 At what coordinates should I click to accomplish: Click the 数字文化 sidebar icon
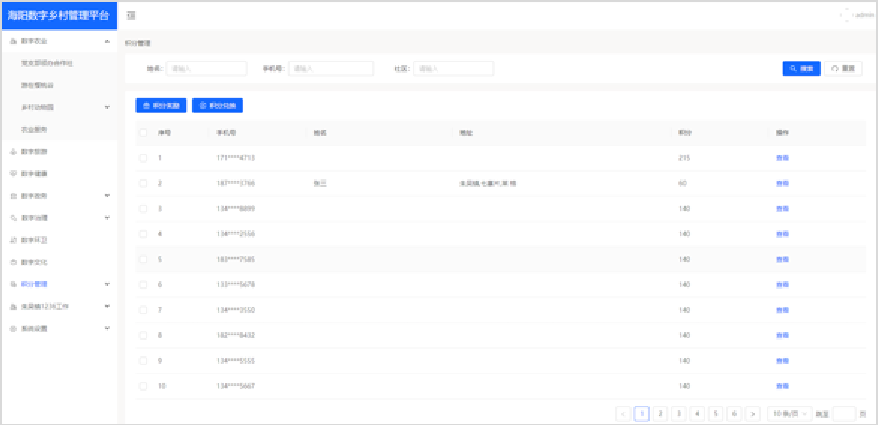point(13,262)
